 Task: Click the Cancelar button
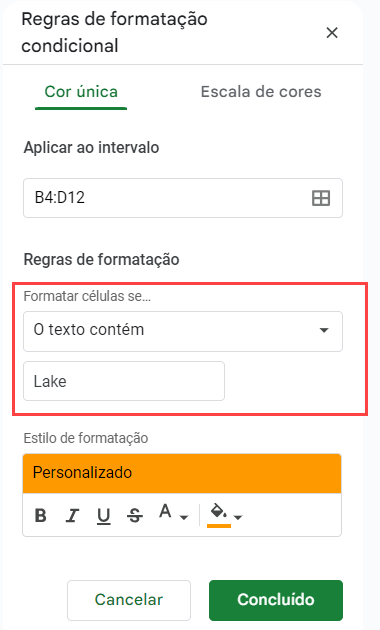coord(129,600)
